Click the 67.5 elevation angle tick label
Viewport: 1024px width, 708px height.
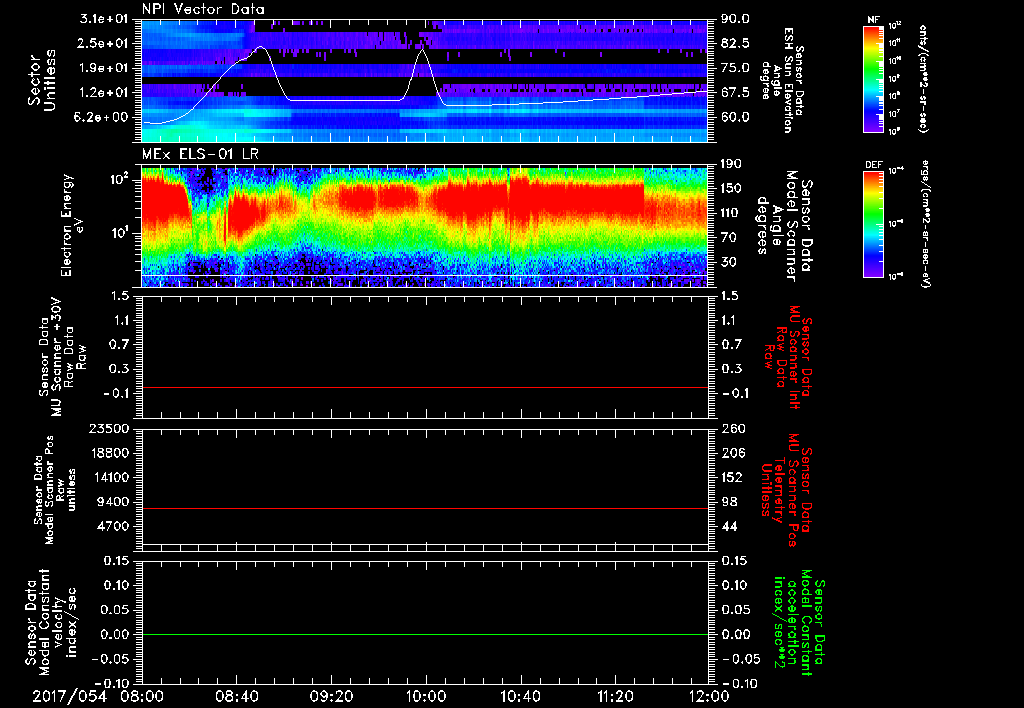click(735, 93)
